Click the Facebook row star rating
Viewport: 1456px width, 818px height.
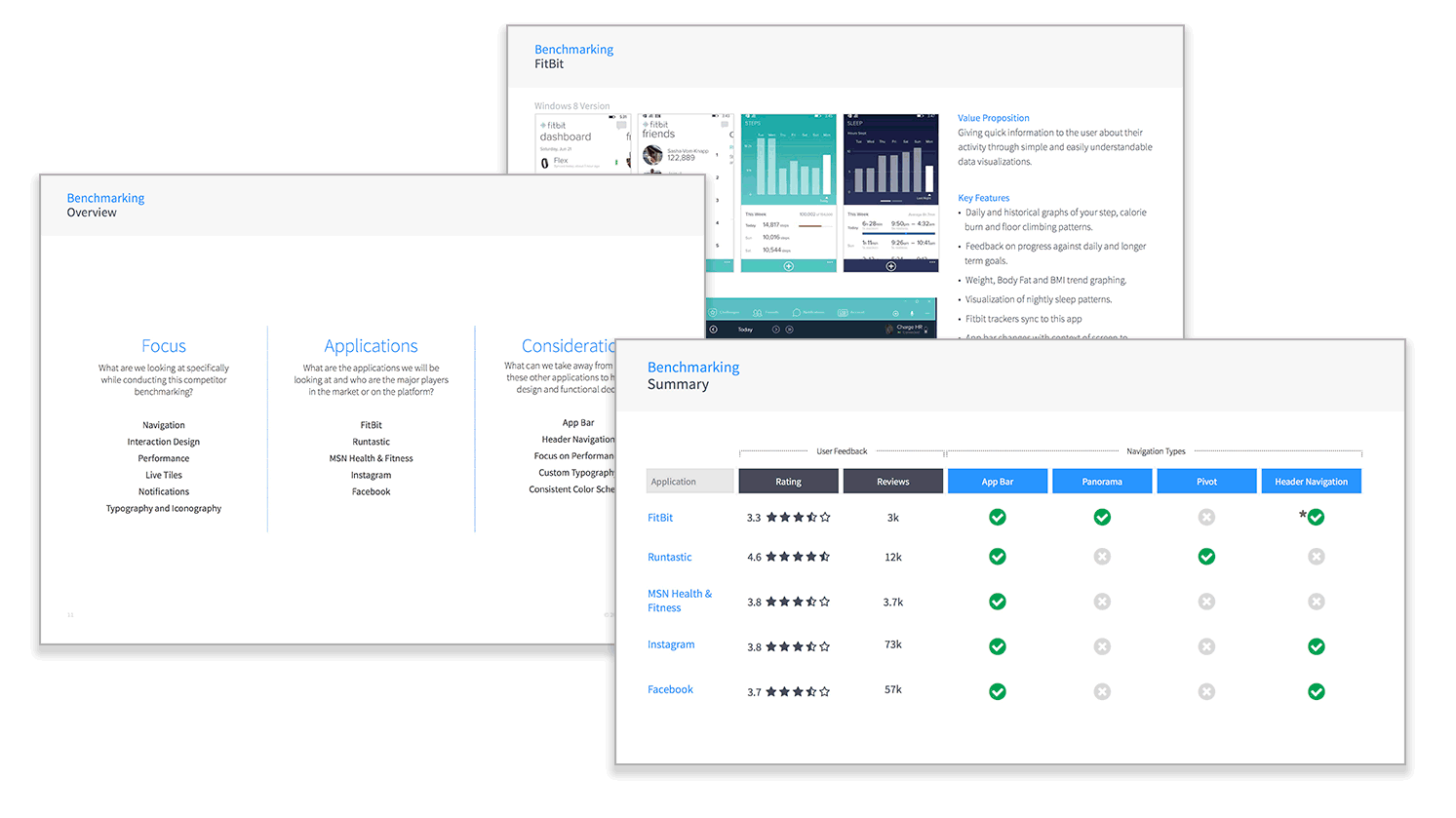click(798, 691)
